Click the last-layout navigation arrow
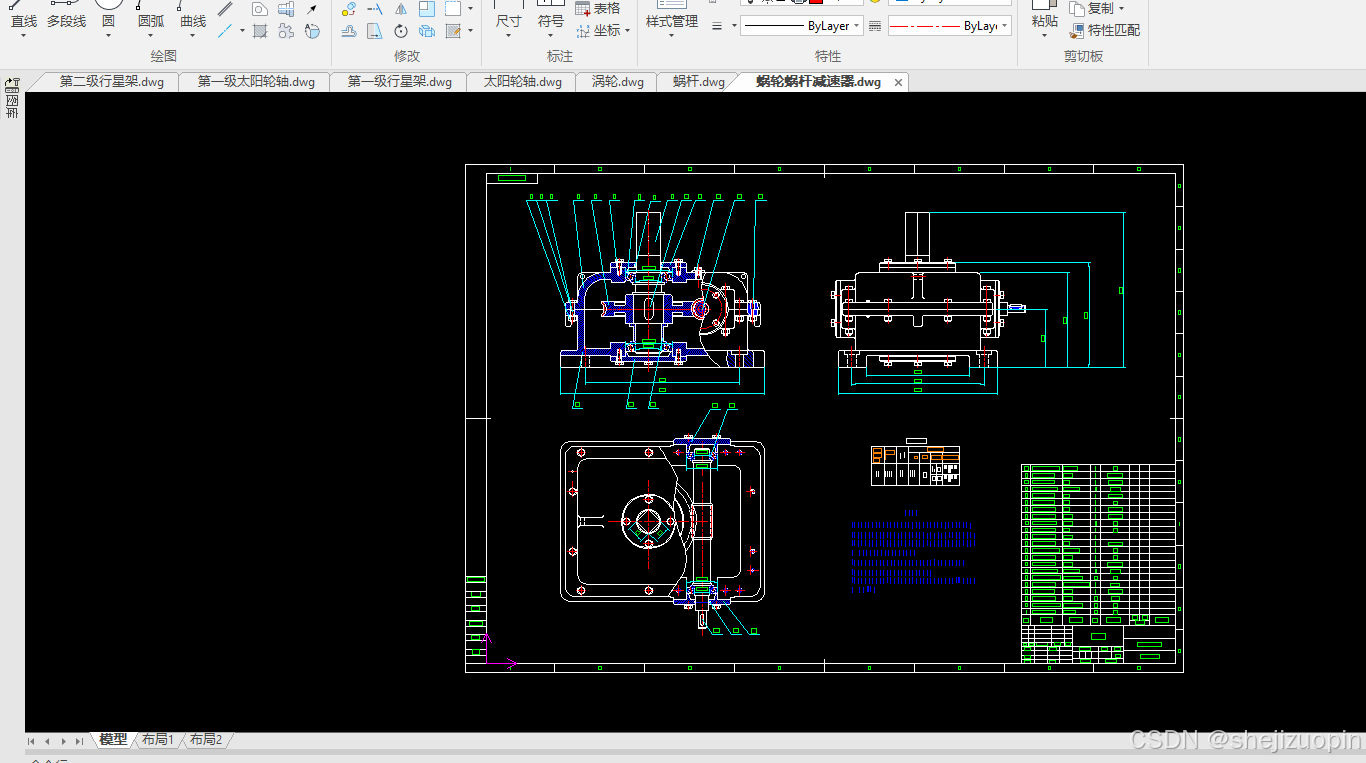1366x763 pixels. coord(79,741)
